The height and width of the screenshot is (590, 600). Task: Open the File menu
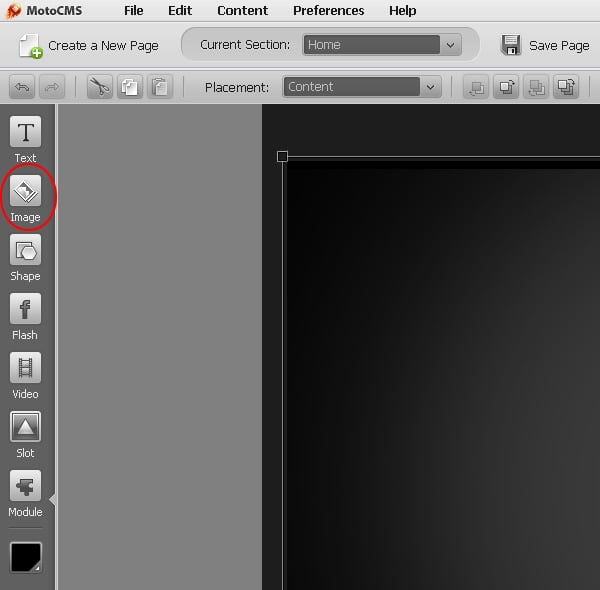click(134, 11)
